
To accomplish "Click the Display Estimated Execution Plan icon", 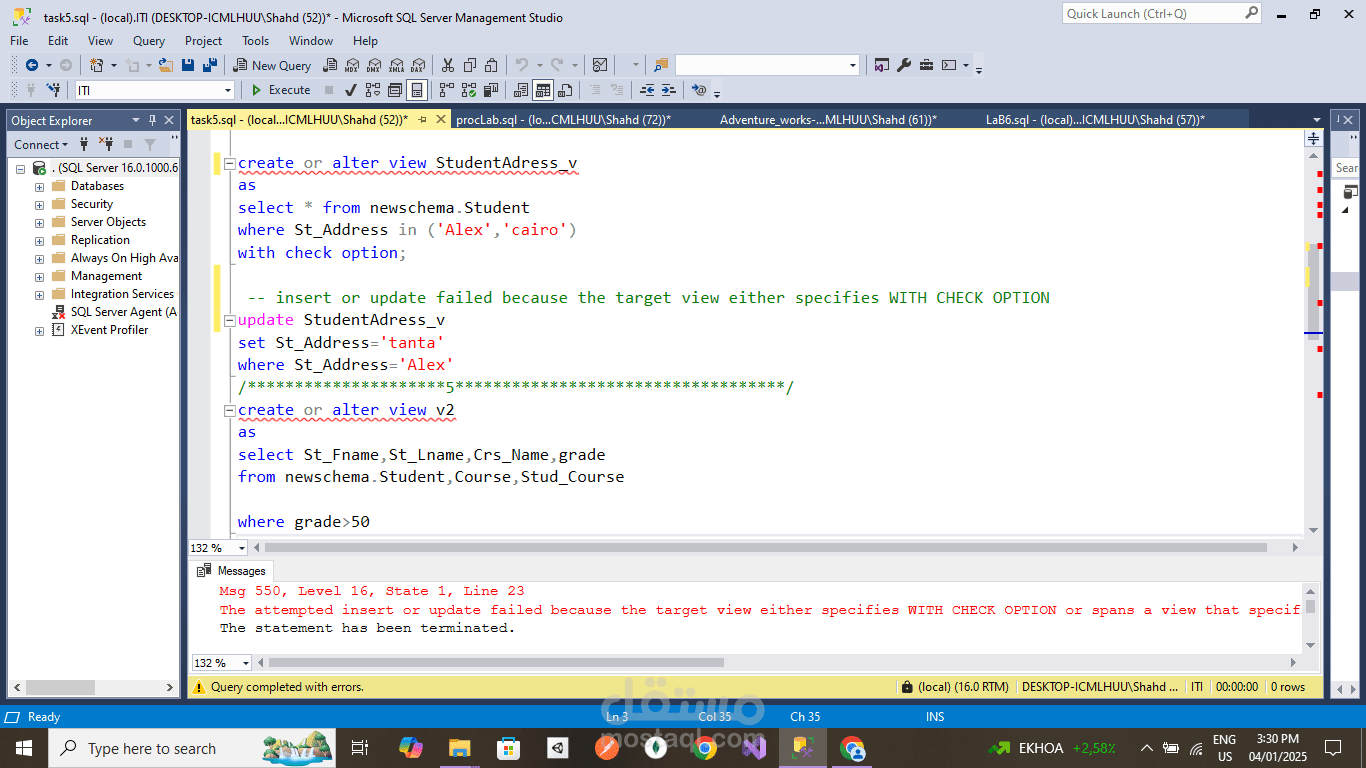I will (x=373, y=90).
